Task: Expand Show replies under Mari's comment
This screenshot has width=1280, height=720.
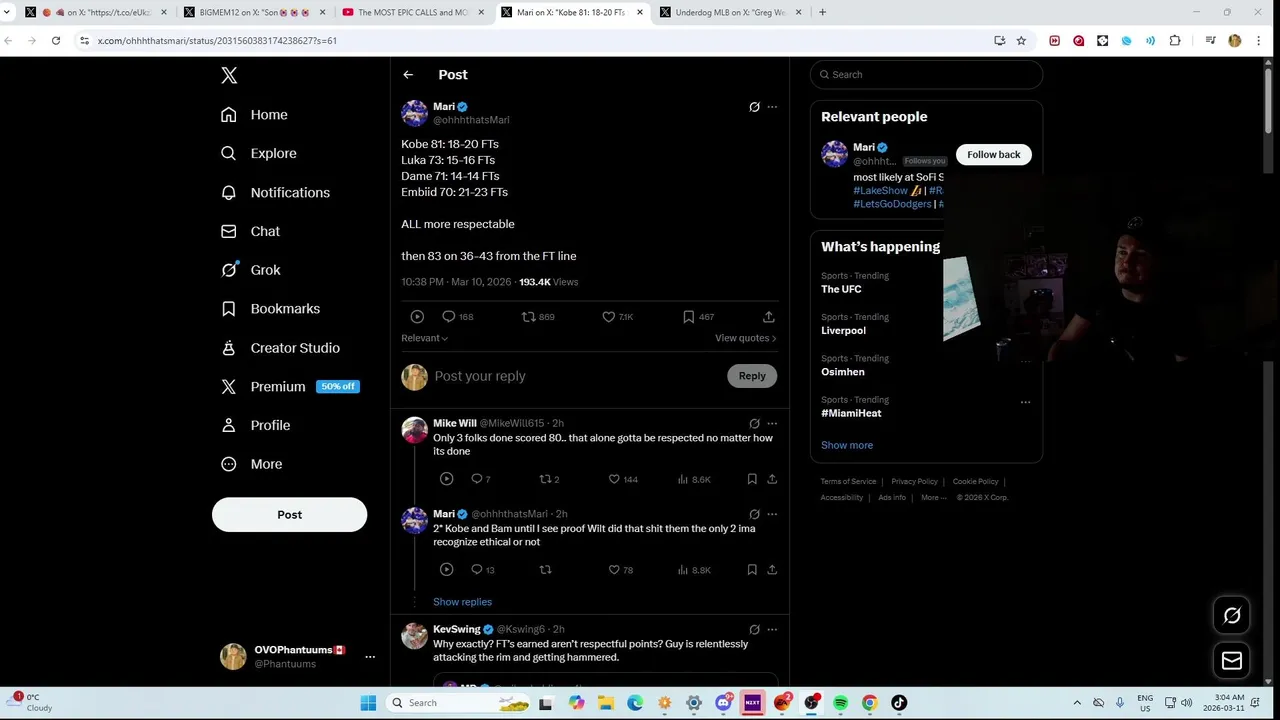Action: point(462,602)
